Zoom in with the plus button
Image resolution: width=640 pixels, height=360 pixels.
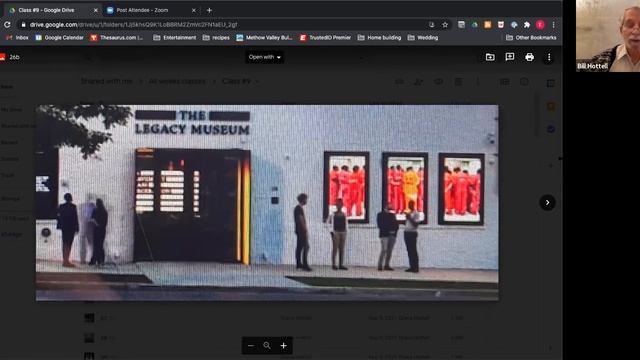283,346
